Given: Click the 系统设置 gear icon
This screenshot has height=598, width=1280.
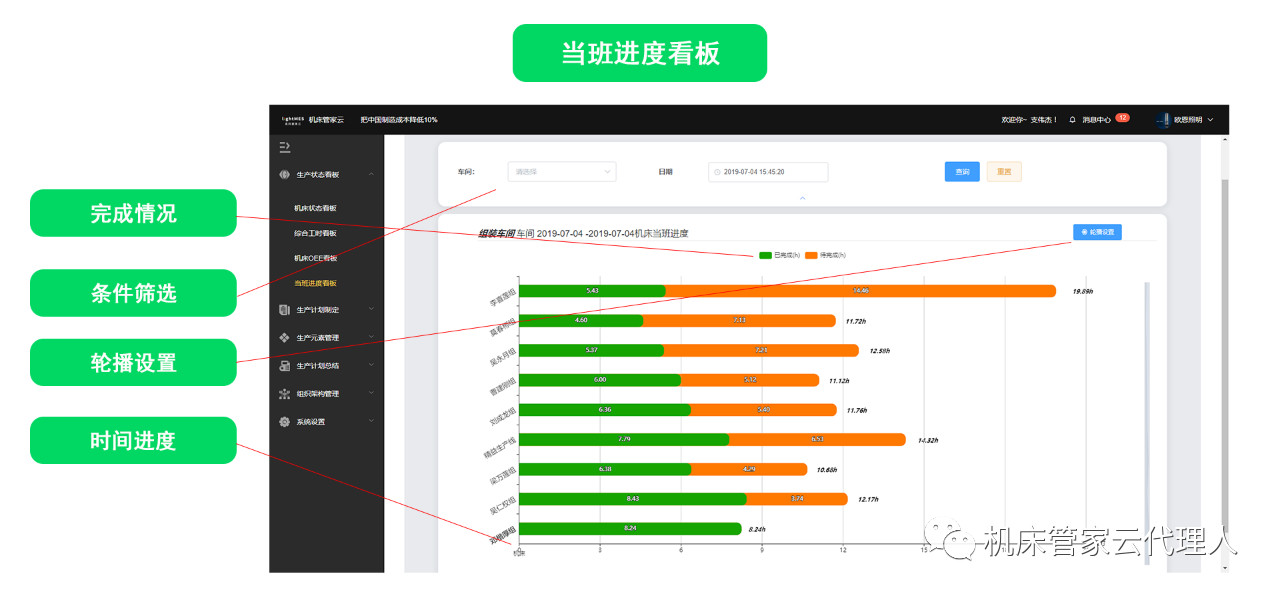Looking at the screenshot, I should pyautogui.click(x=285, y=422).
